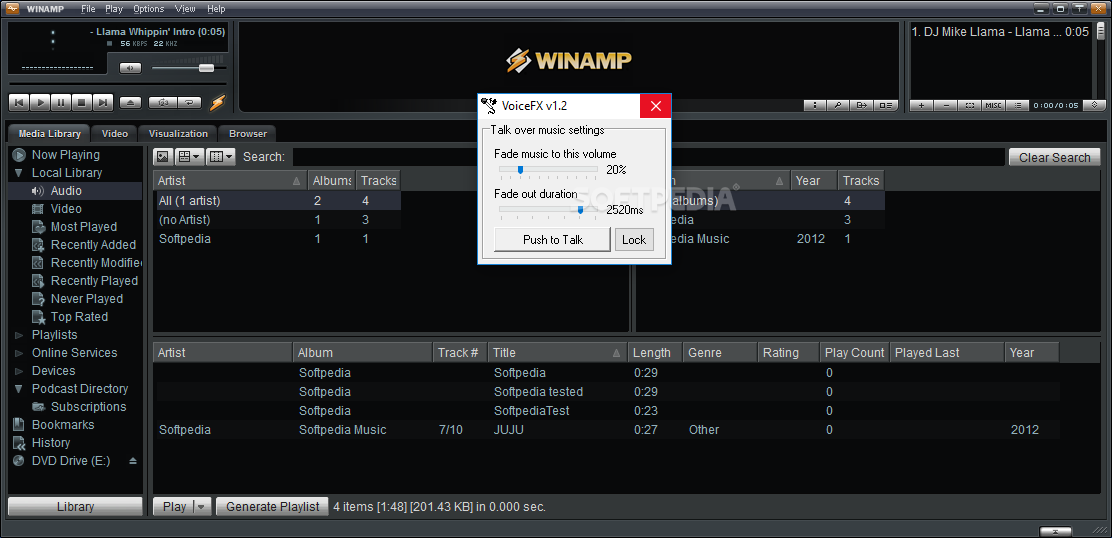Collapse the Local Library tree node
The height and width of the screenshot is (538, 1112).
18,173
